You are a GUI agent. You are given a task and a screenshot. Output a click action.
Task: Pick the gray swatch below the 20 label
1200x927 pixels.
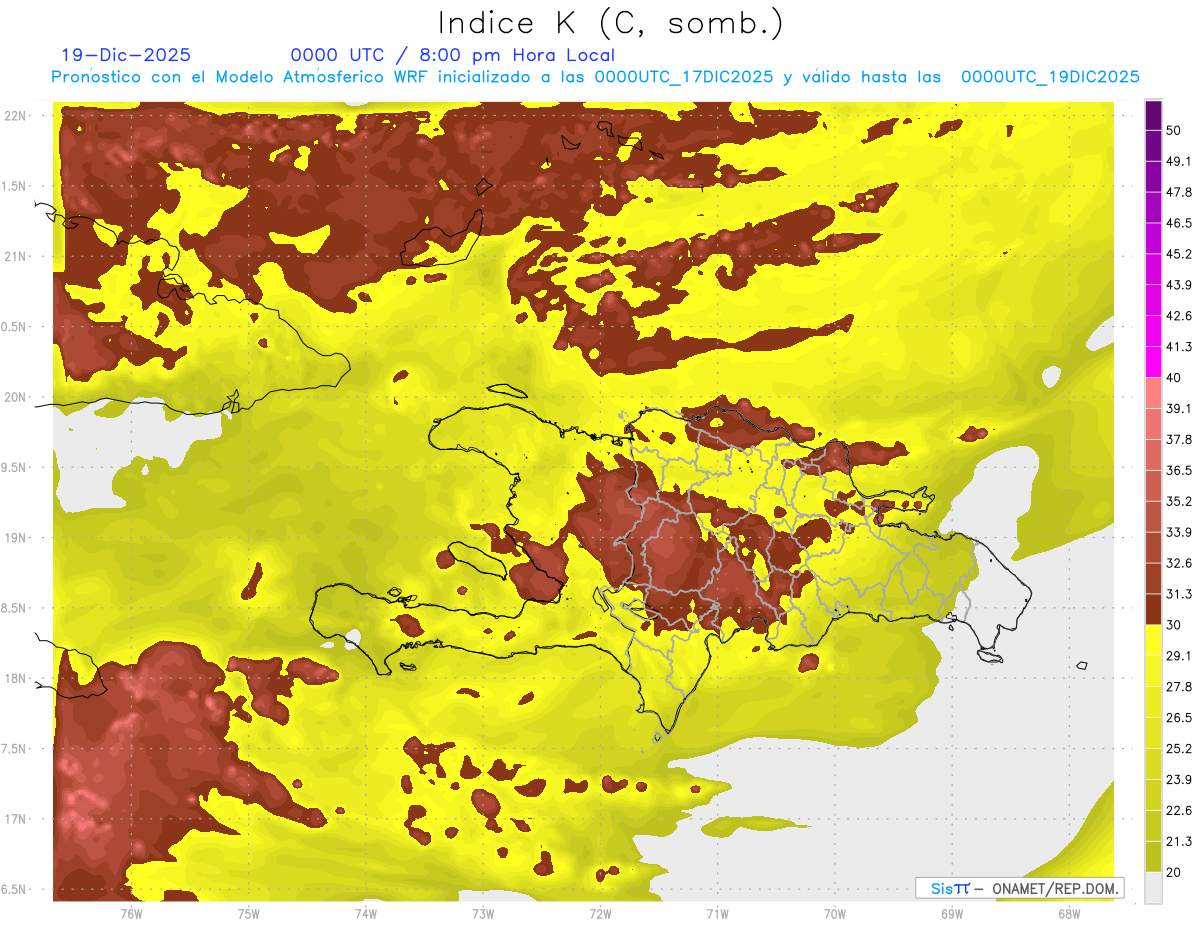(x=1154, y=888)
